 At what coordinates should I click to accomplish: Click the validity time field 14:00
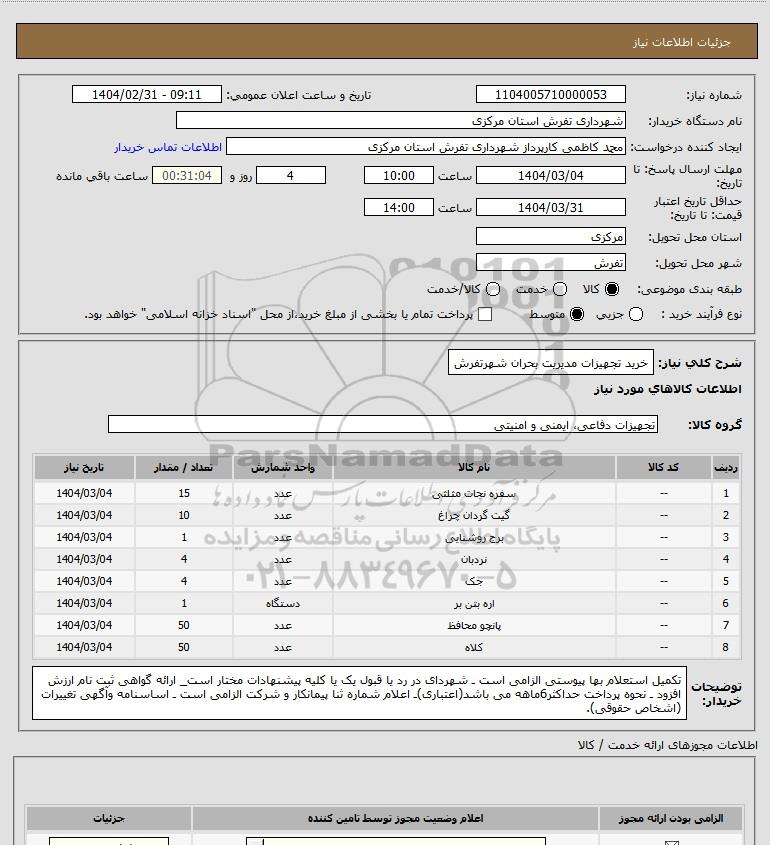[399, 207]
